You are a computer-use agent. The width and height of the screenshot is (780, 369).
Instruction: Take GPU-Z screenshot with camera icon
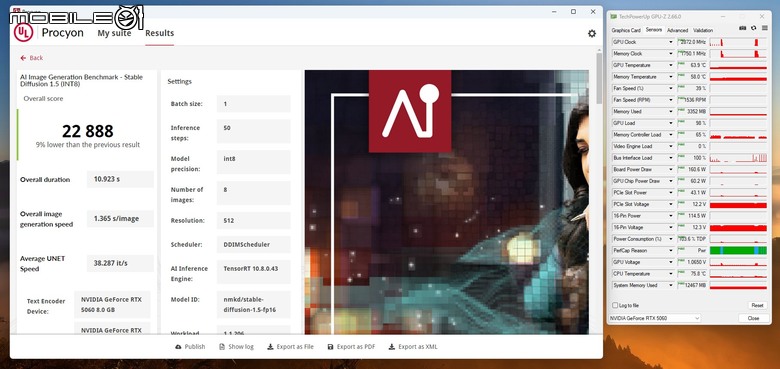coord(743,28)
